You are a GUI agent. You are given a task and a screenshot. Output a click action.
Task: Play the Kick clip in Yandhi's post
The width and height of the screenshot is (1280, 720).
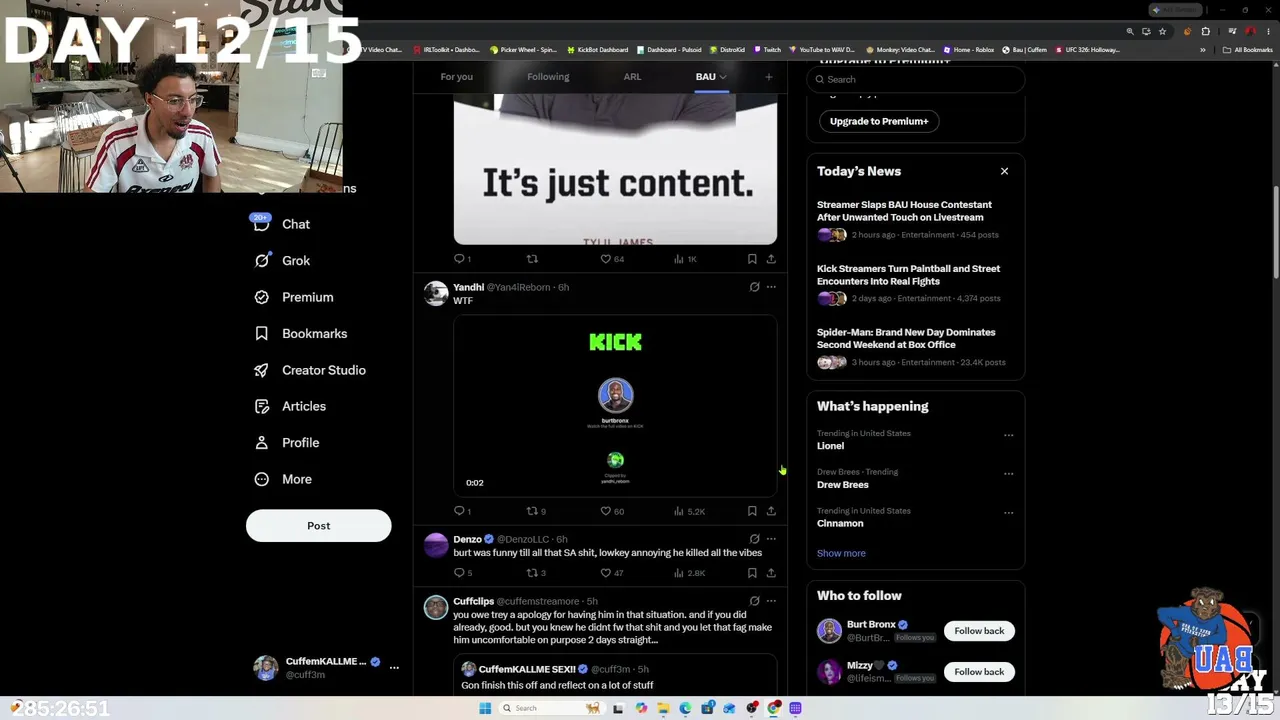[615, 406]
